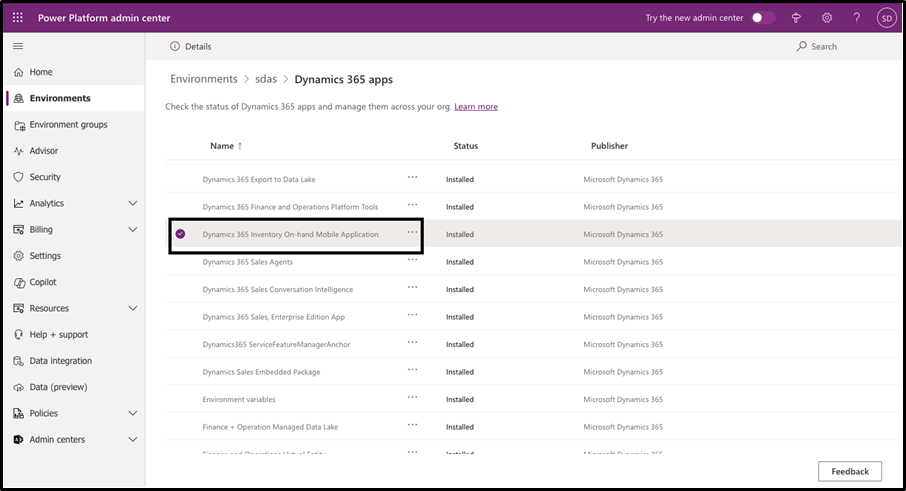The image size is (906, 491).
Task: Go to Data integration in sidebar
Action: pyautogui.click(x=60, y=361)
